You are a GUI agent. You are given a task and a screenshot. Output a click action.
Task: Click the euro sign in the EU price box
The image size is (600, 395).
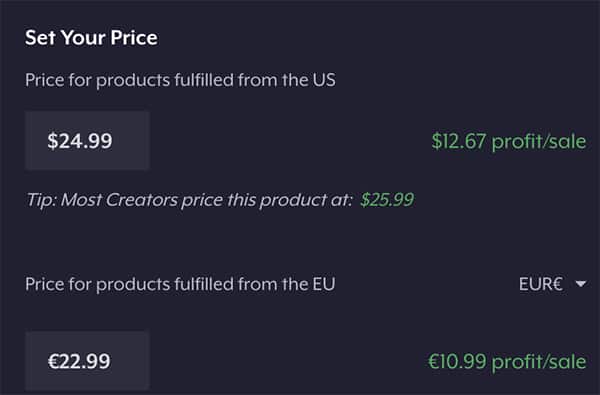pos(54,361)
